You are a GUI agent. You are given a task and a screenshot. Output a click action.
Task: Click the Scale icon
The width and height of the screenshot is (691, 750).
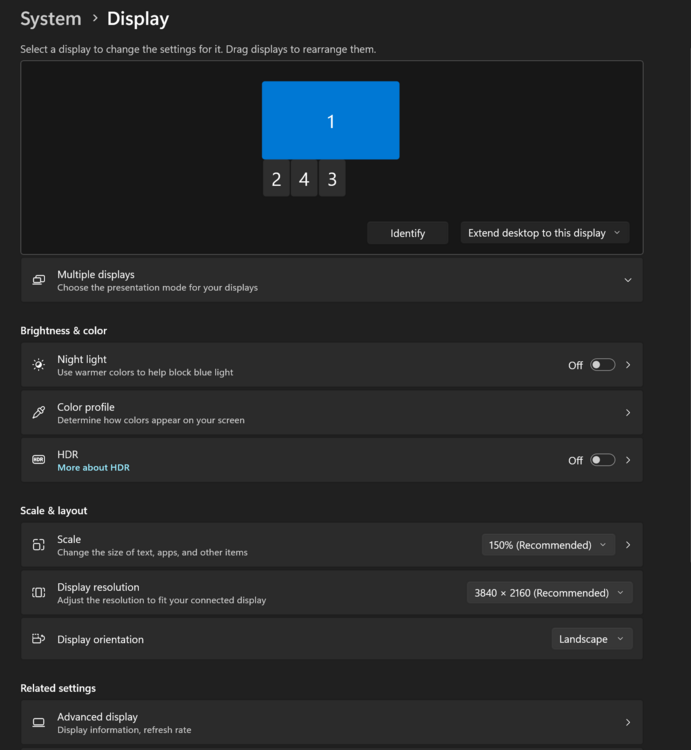38,545
